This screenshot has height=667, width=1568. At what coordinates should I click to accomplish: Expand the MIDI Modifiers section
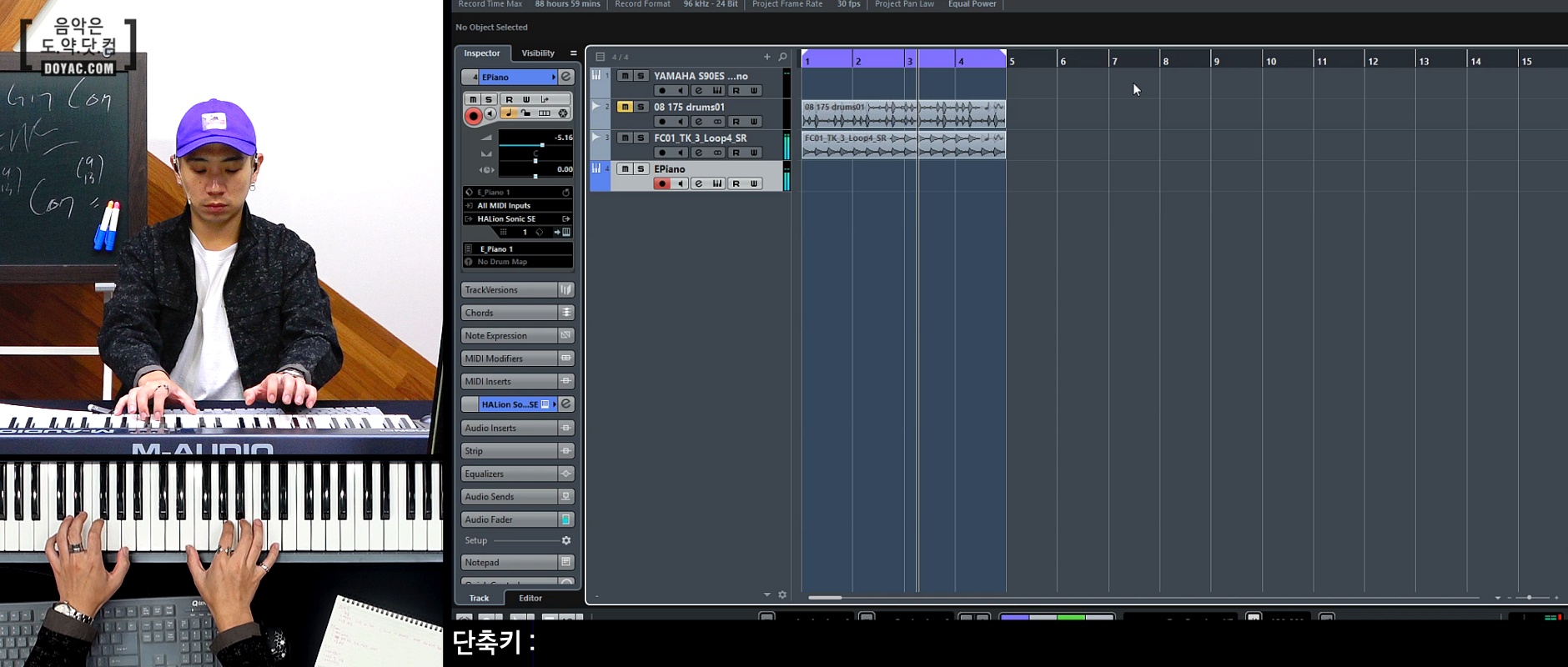509,359
